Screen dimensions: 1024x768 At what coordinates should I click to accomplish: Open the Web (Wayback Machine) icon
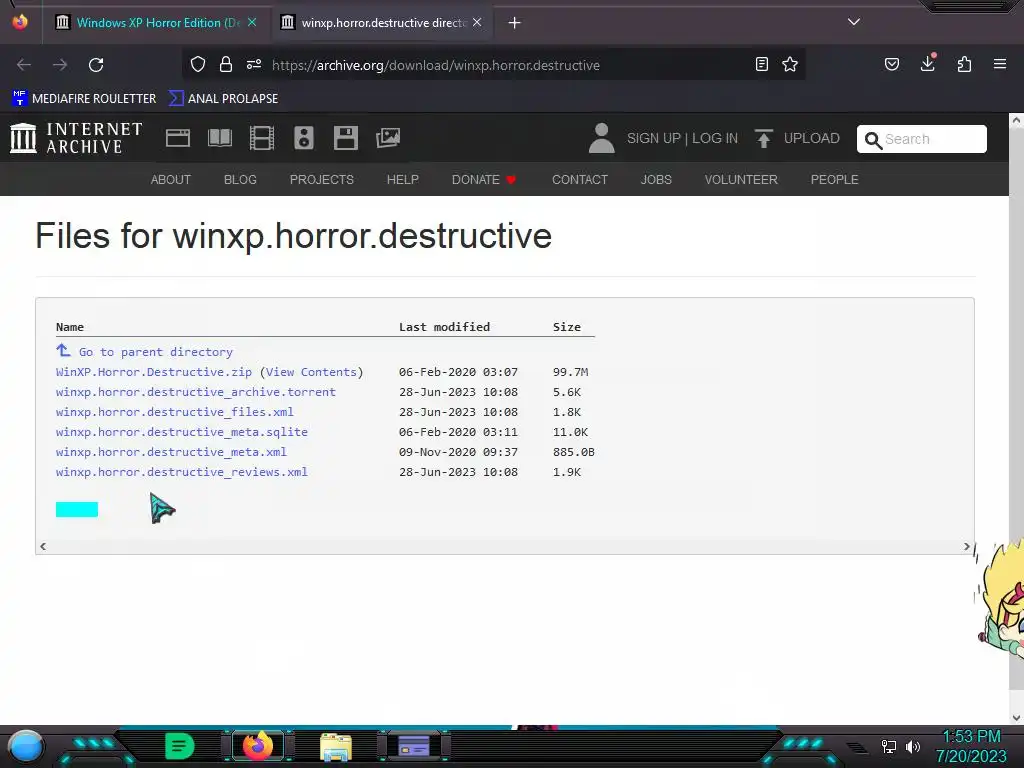pyautogui.click(x=178, y=138)
